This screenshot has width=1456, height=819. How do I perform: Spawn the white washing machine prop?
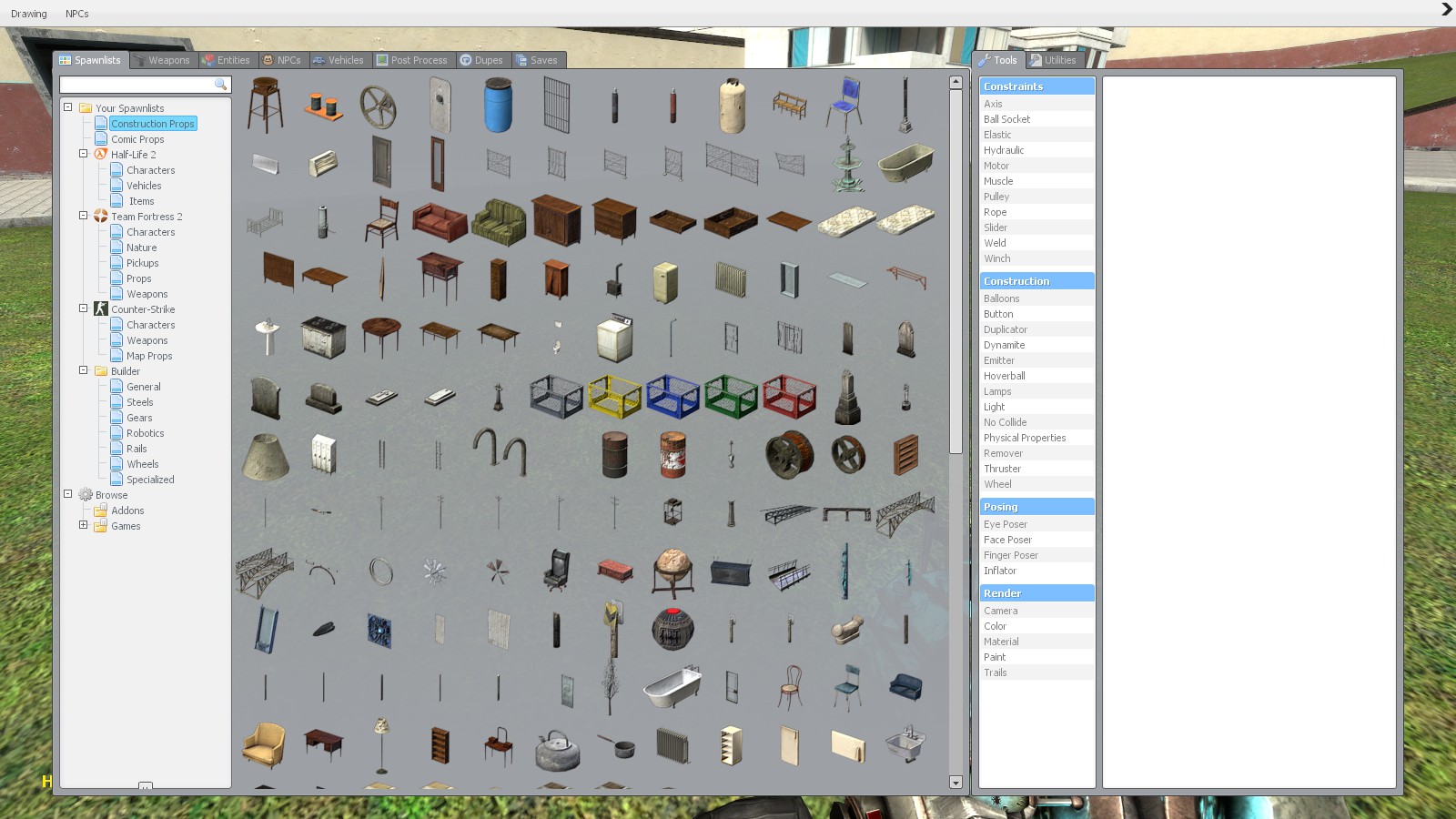pos(614,338)
